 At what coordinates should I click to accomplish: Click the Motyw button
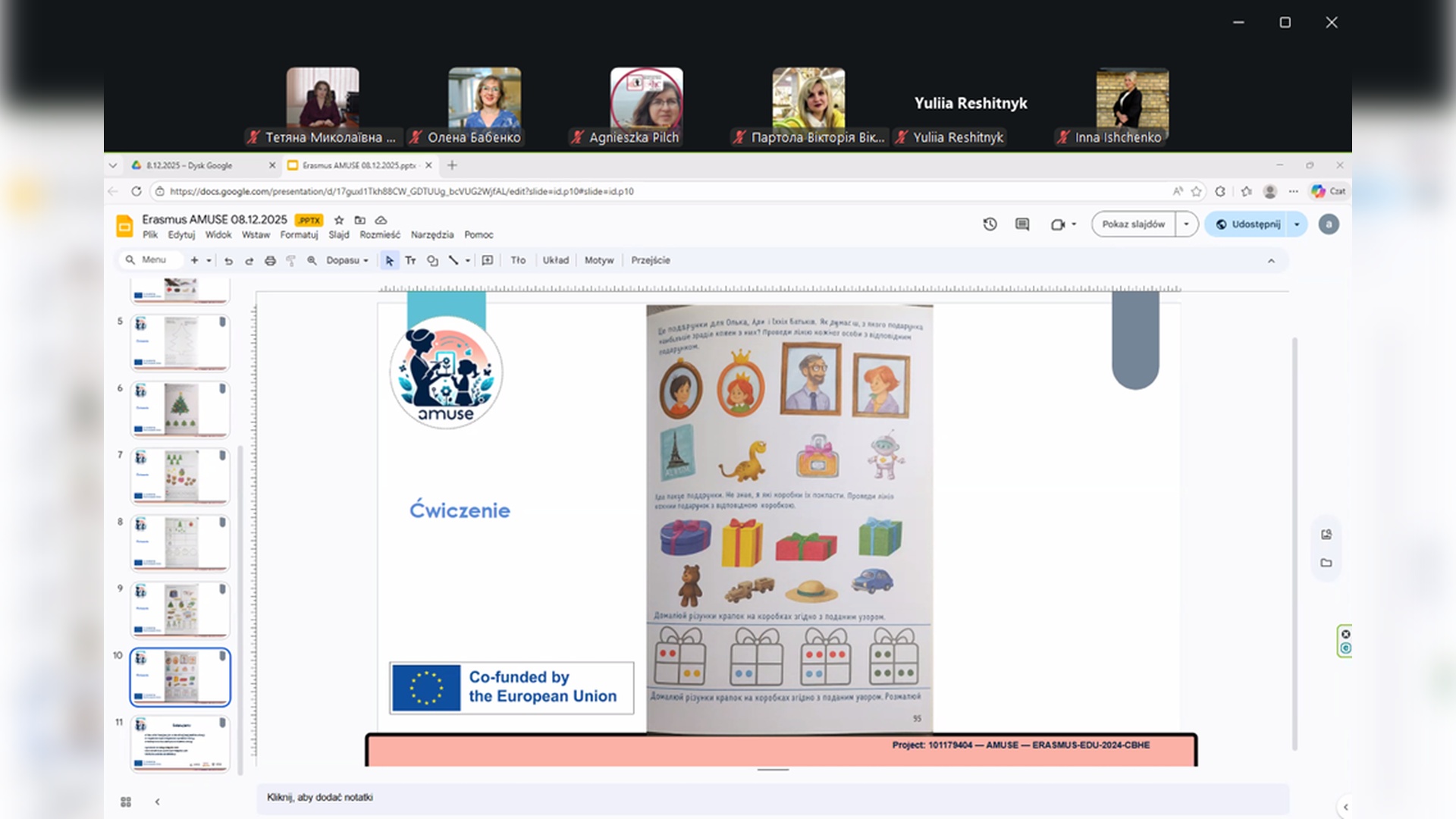coord(598,261)
